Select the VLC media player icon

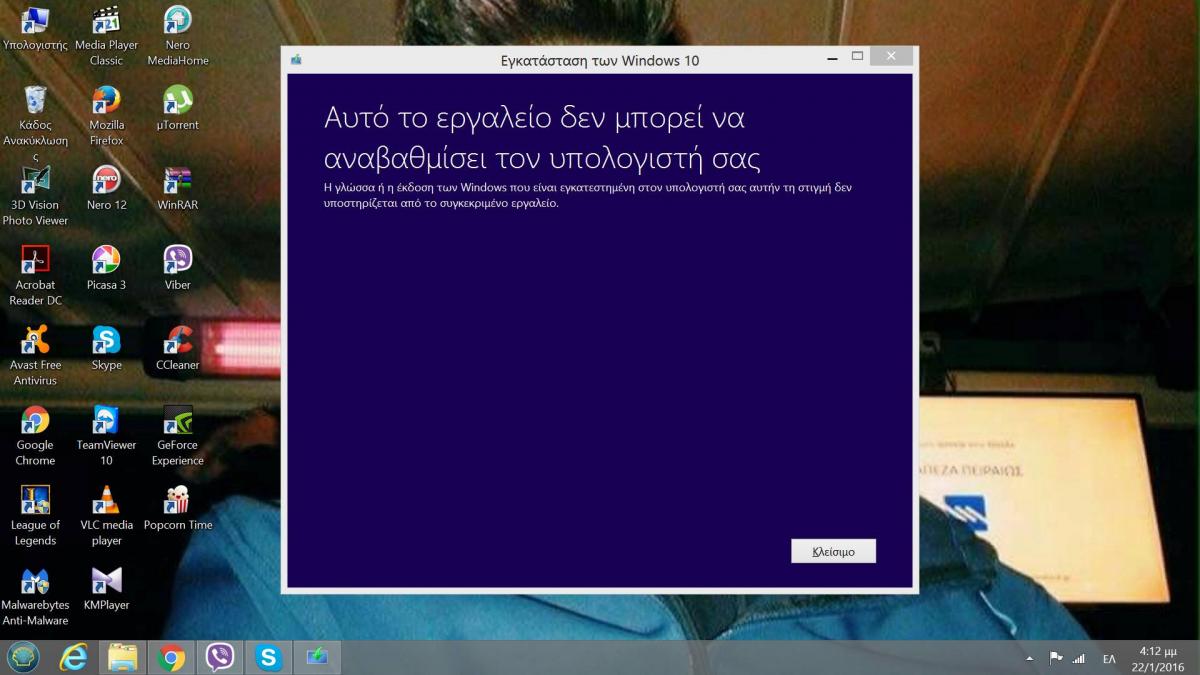[x=106, y=517]
